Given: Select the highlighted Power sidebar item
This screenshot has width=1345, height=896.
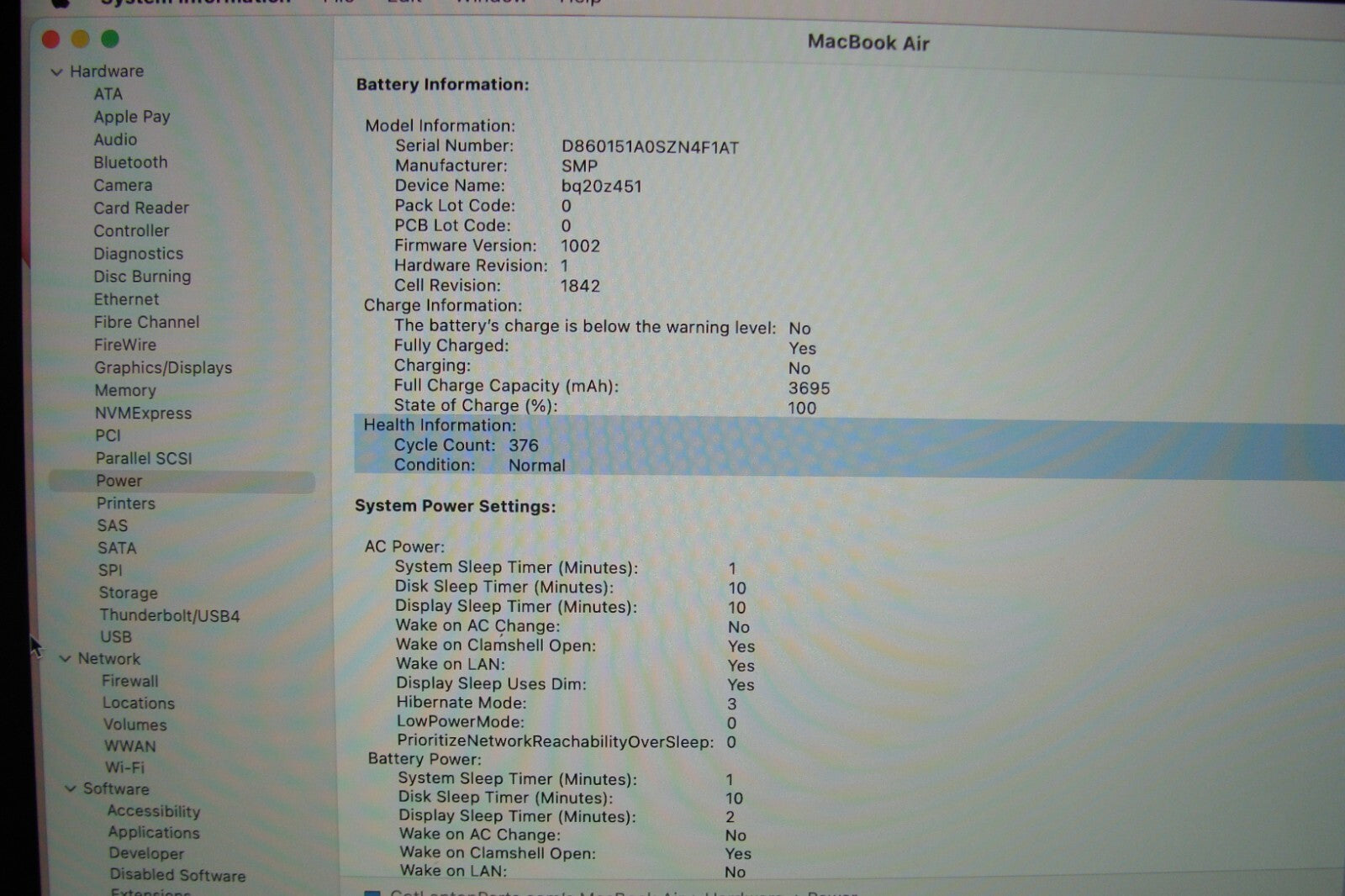Looking at the screenshot, I should point(119,481).
